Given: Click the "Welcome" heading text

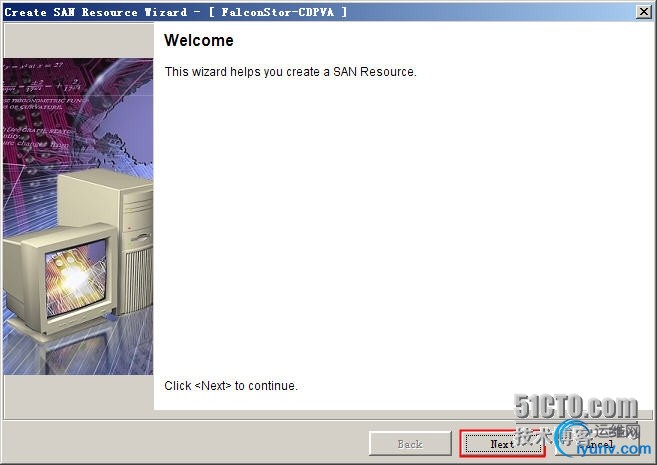Looking at the screenshot, I should click(x=199, y=41).
